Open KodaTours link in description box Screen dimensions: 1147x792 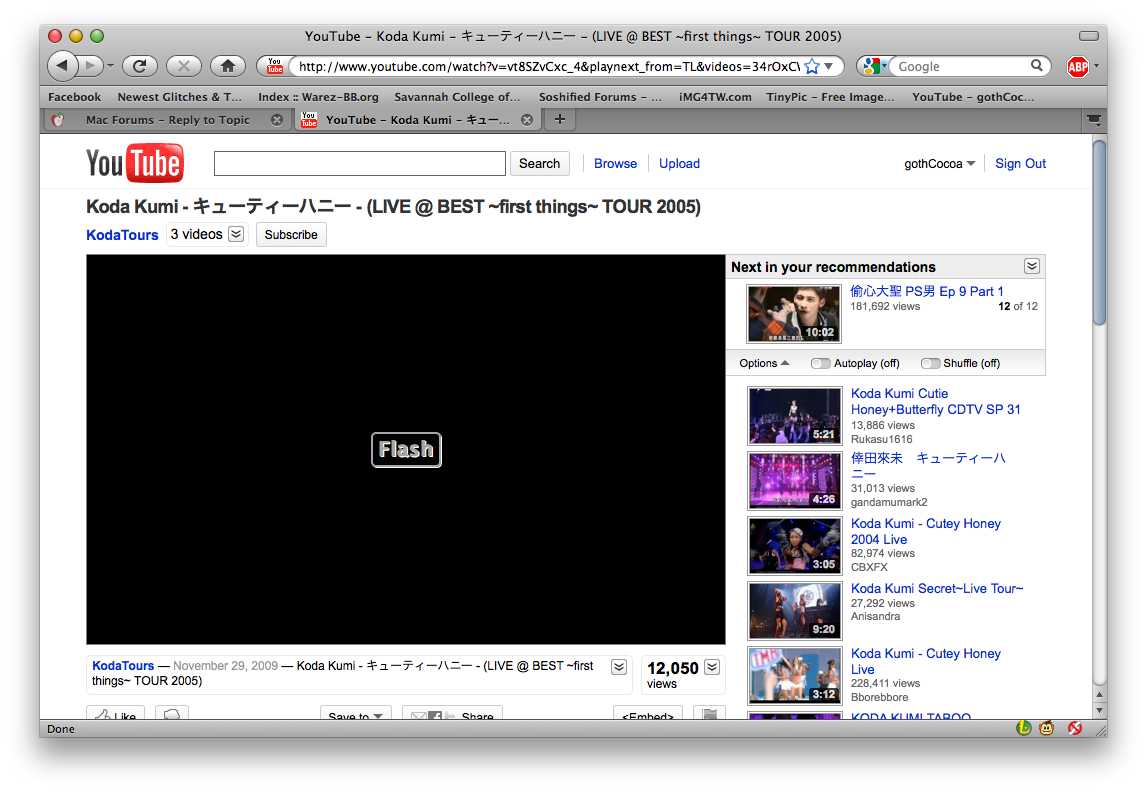click(123, 665)
